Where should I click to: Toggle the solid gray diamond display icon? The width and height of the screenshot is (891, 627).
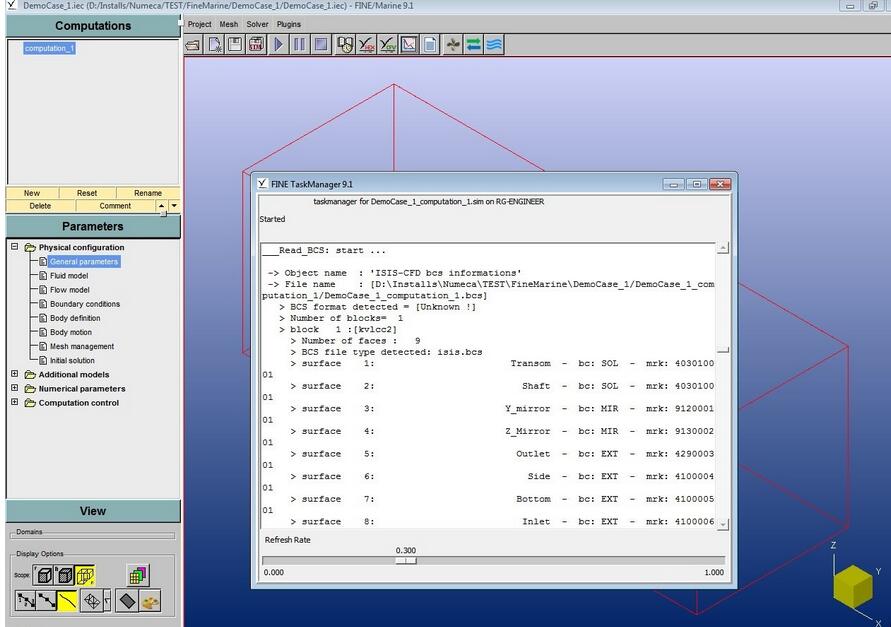127,600
